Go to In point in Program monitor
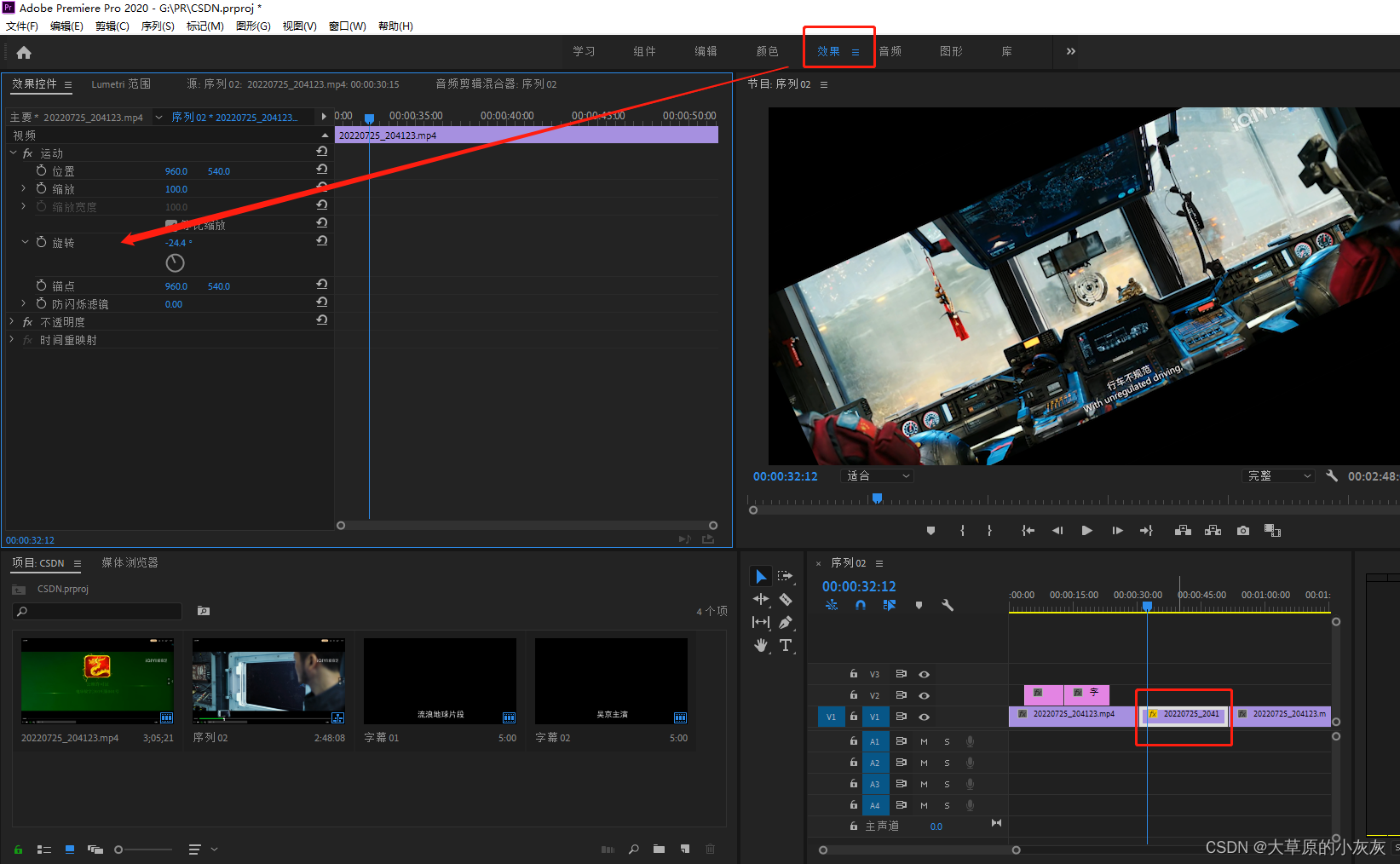This screenshot has width=1400, height=864. [x=1028, y=531]
